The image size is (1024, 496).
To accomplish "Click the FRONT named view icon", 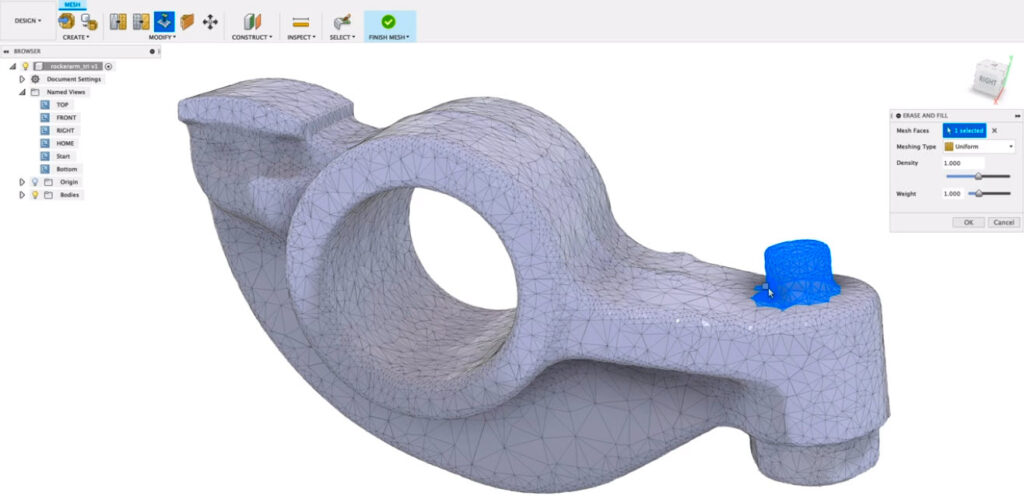I will coord(44,117).
